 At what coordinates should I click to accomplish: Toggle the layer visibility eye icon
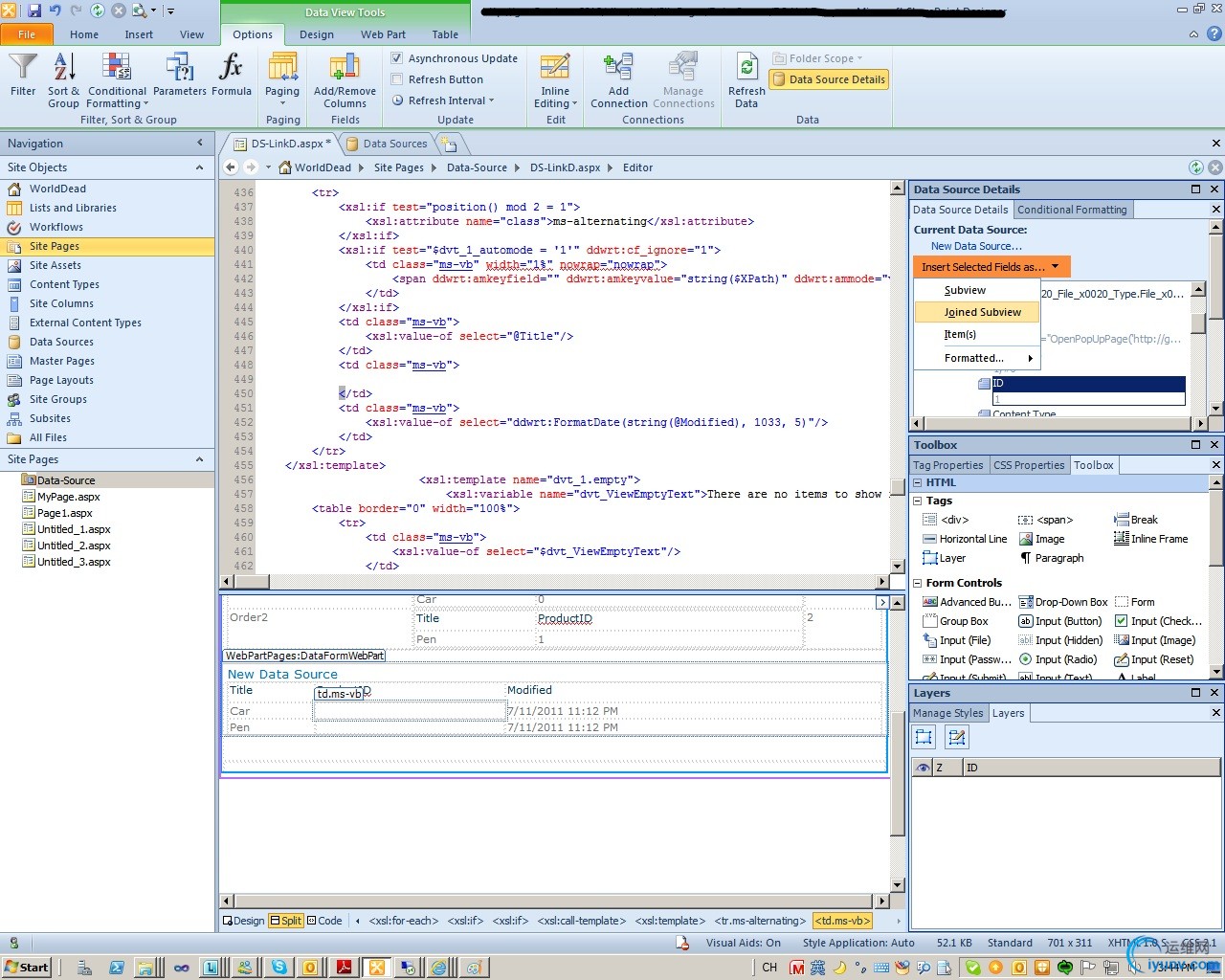tap(923, 768)
